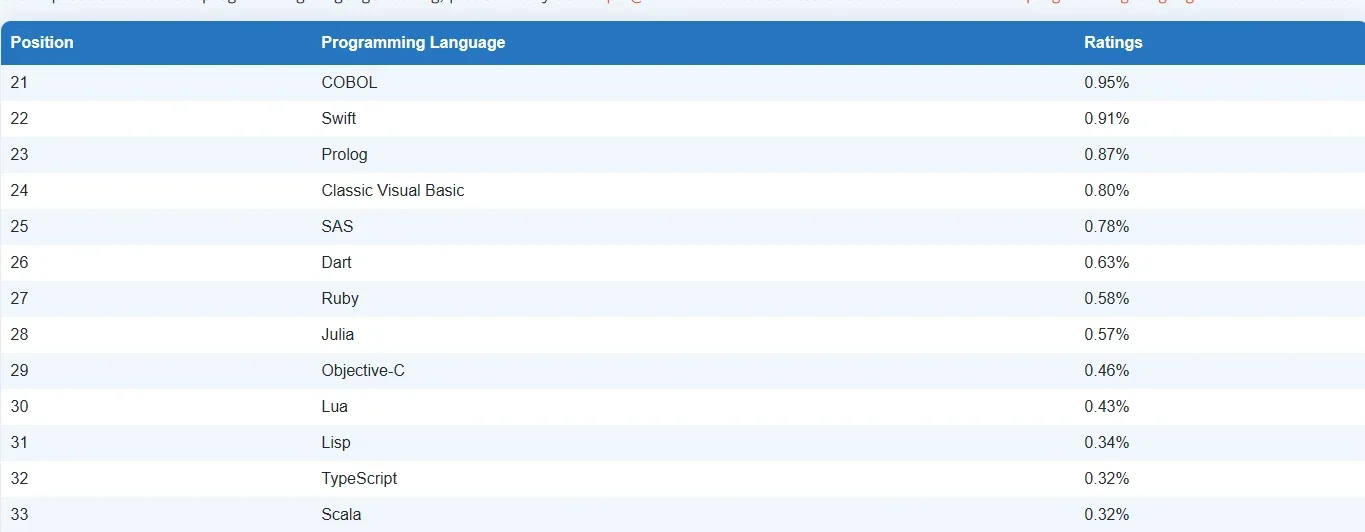1365x532 pixels.
Task: Click the 0.91% rating for Swift
Action: (x=1106, y=119)
